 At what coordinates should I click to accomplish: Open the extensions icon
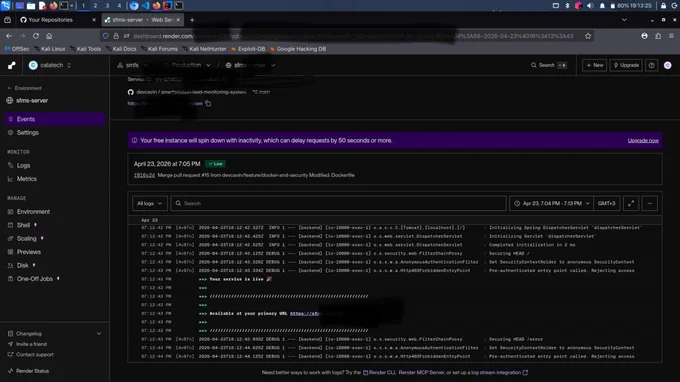coord(658,36)
